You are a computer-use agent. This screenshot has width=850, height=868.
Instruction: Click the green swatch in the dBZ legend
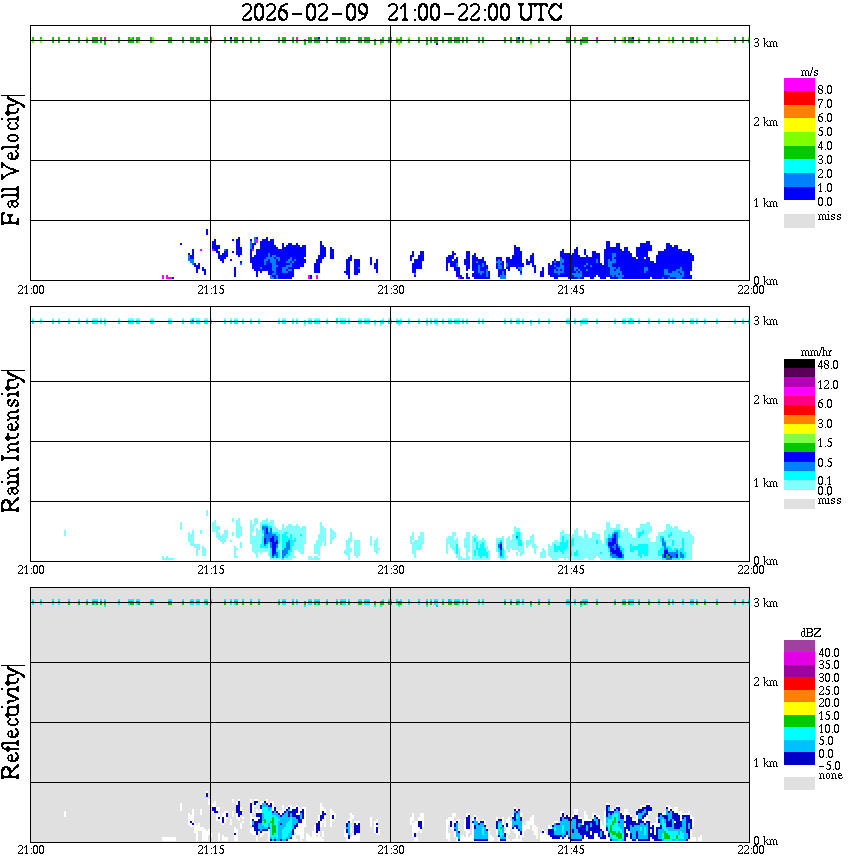(x=799, y=721)
